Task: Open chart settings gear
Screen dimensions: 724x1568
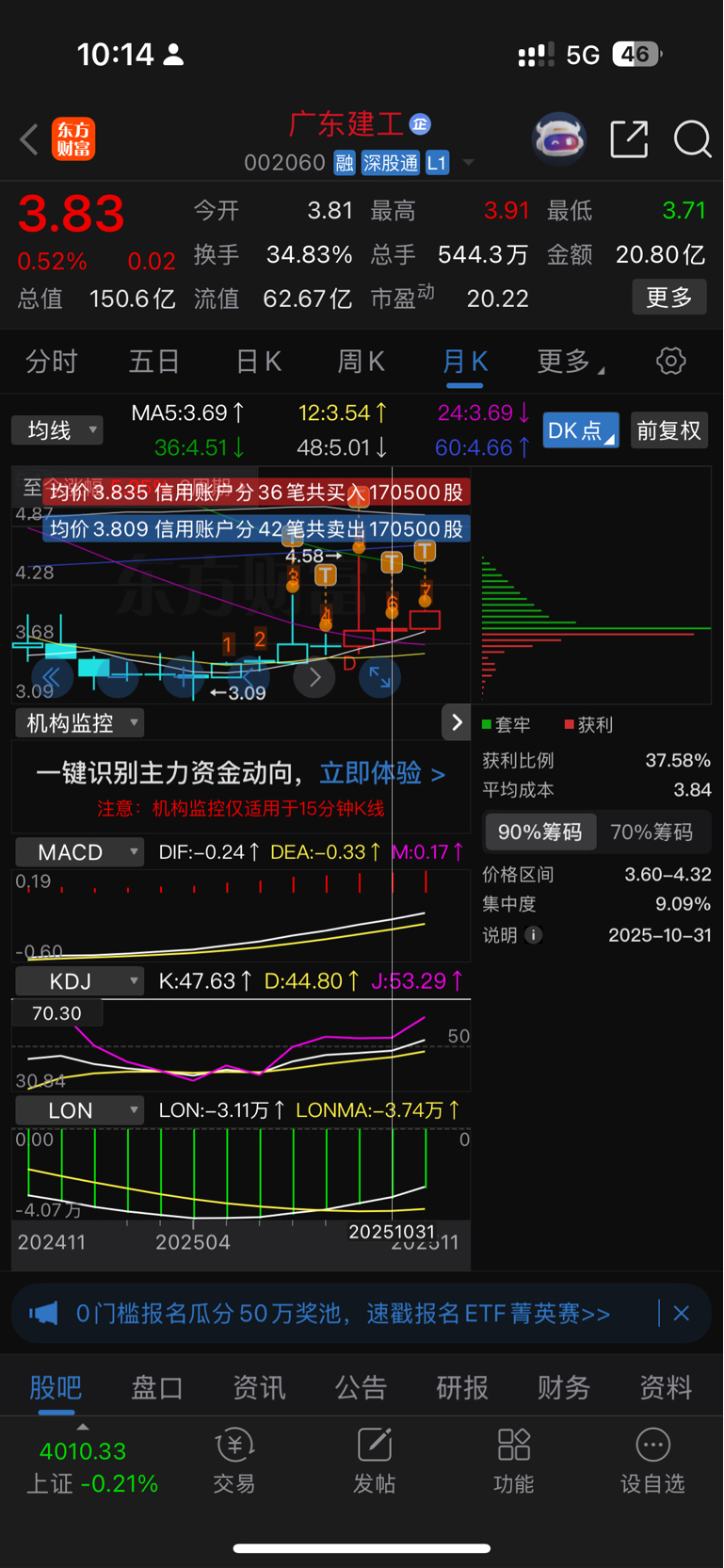Action: pos(670,361)
